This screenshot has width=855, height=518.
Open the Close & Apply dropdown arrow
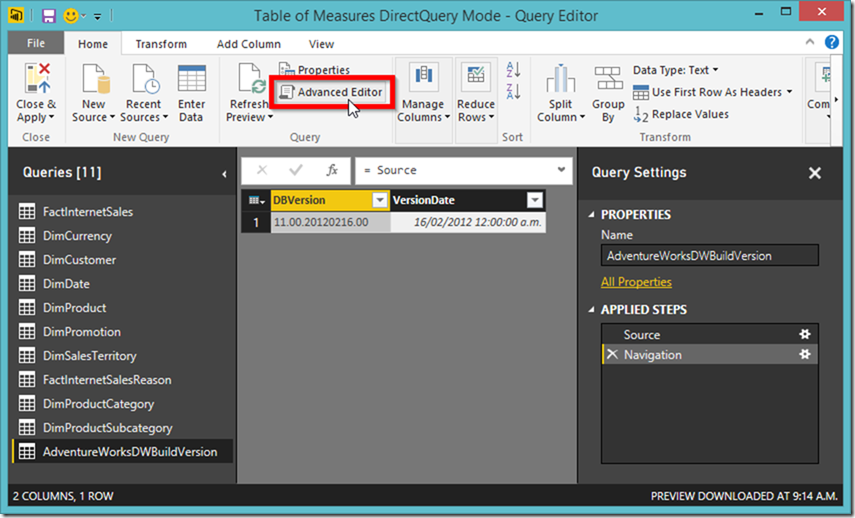(x=52, y=117)
